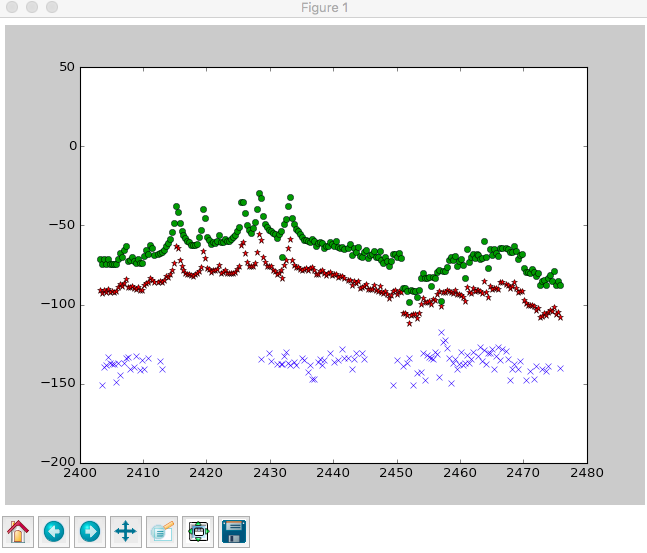The height and width of the screenshot is (553, 647).
Task: Click the -150 y-axis tick label
Action: coord(58,383)
